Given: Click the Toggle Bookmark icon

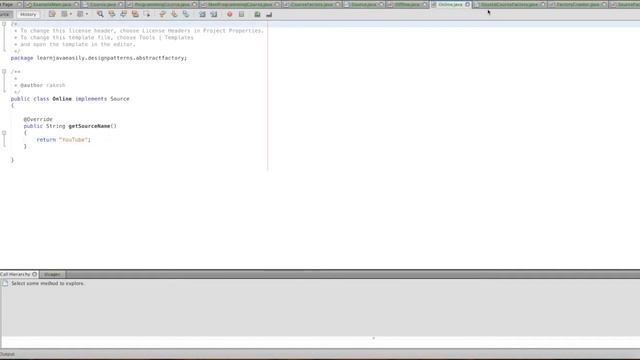Looking at the screenshot, I should tap(186, 14).
